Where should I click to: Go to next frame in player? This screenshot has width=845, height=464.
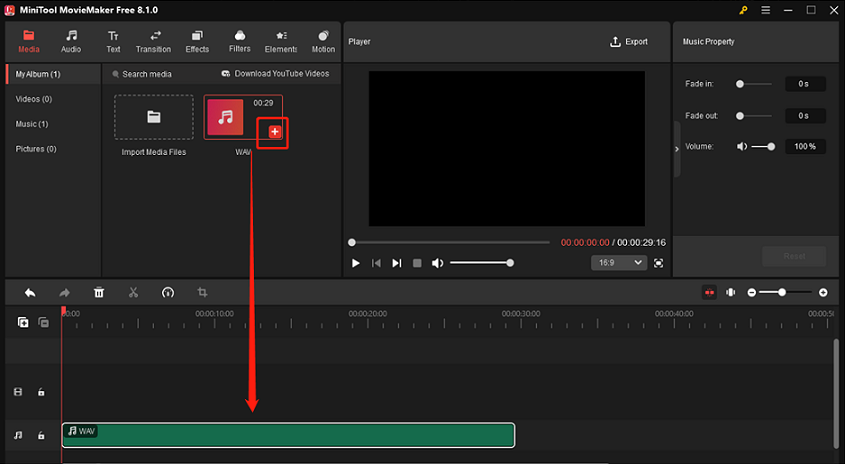coord(397,263)
